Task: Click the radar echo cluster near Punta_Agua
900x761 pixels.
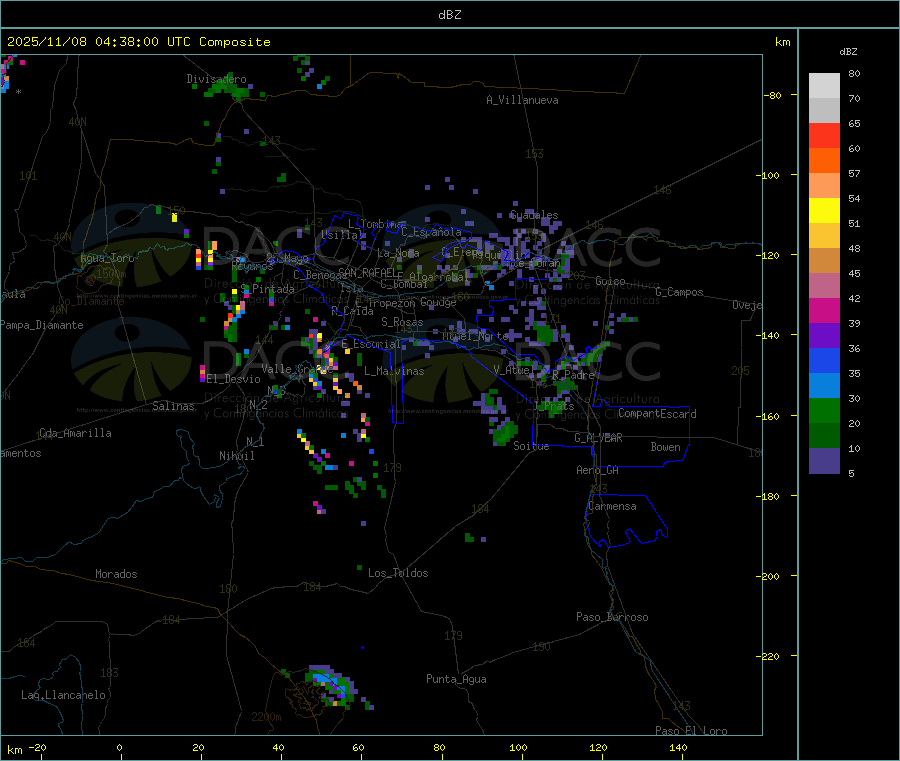Action: [x=334, y=686]
